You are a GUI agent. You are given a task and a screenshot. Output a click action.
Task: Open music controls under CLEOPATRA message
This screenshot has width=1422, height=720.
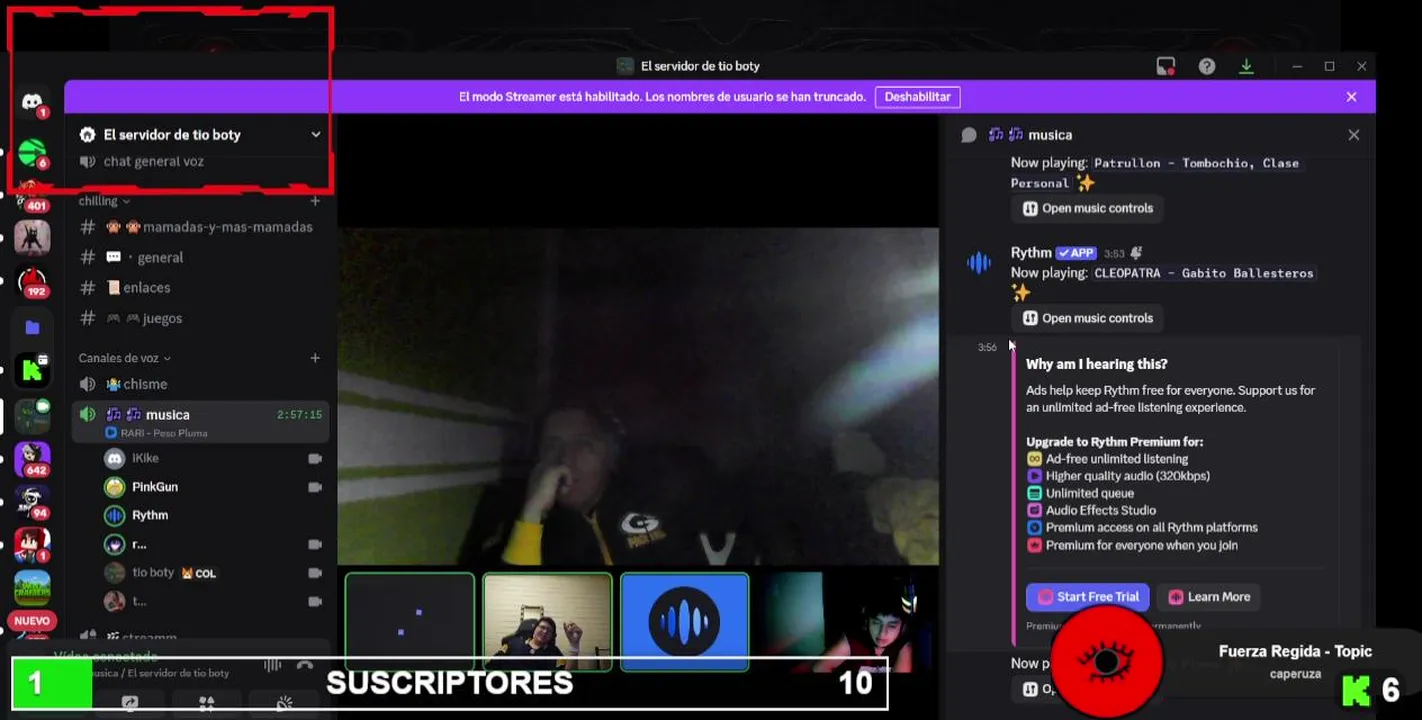pyautogui.click(x=1087, y=318)
